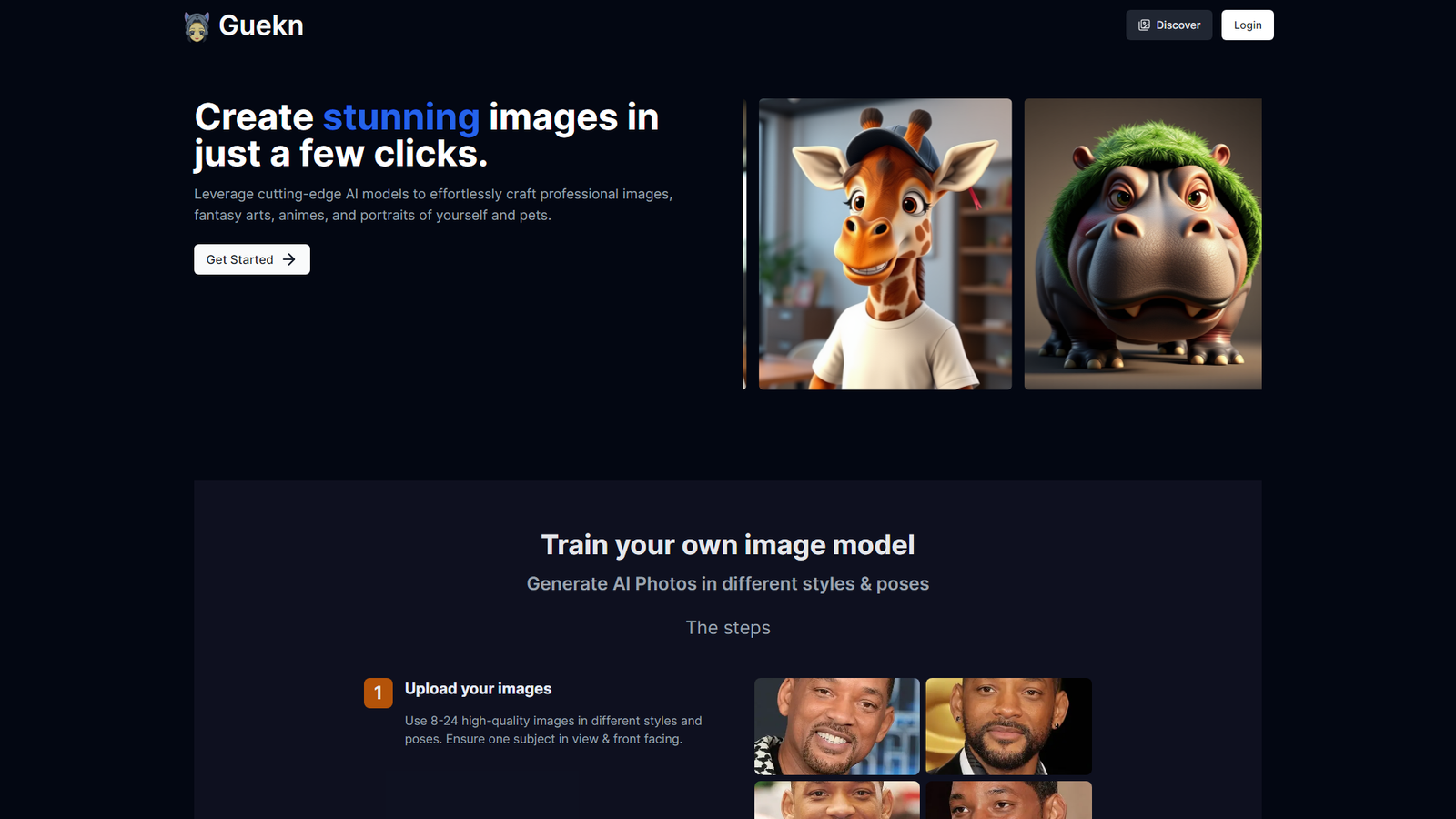Click the Login button
The image size is (1456, 819).
point(1248,25)
